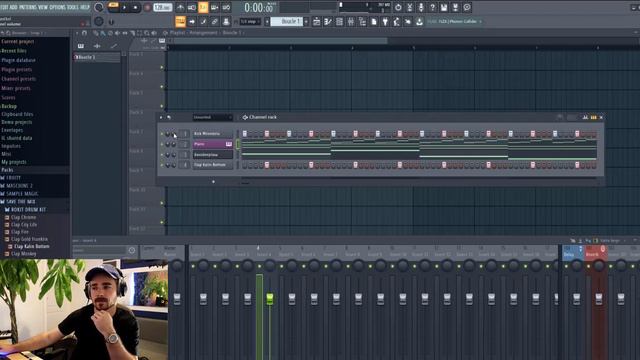The width and height of the screenshot is (640, 360).
Task: Mute the Clap Kalin Bottom channel LED
Action: click(162, 165)
